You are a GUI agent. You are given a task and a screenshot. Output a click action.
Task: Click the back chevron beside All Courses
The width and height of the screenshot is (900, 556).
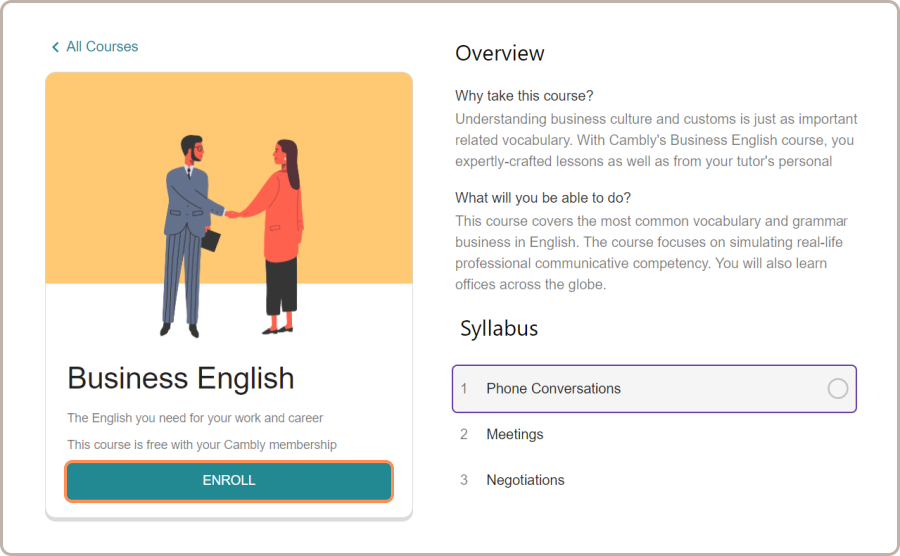click(56, 47)
